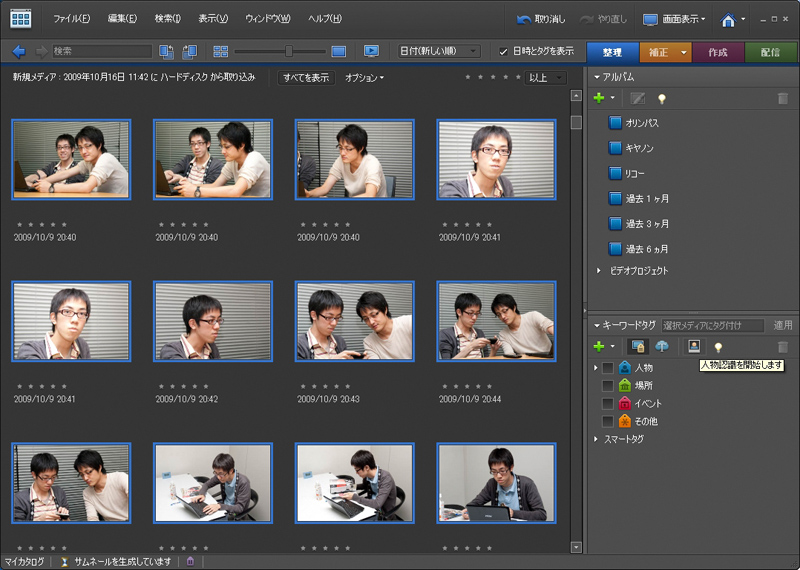800x570 pixels.
Task: Open the 画面表示 dropdown
Action: coord(684,19)
